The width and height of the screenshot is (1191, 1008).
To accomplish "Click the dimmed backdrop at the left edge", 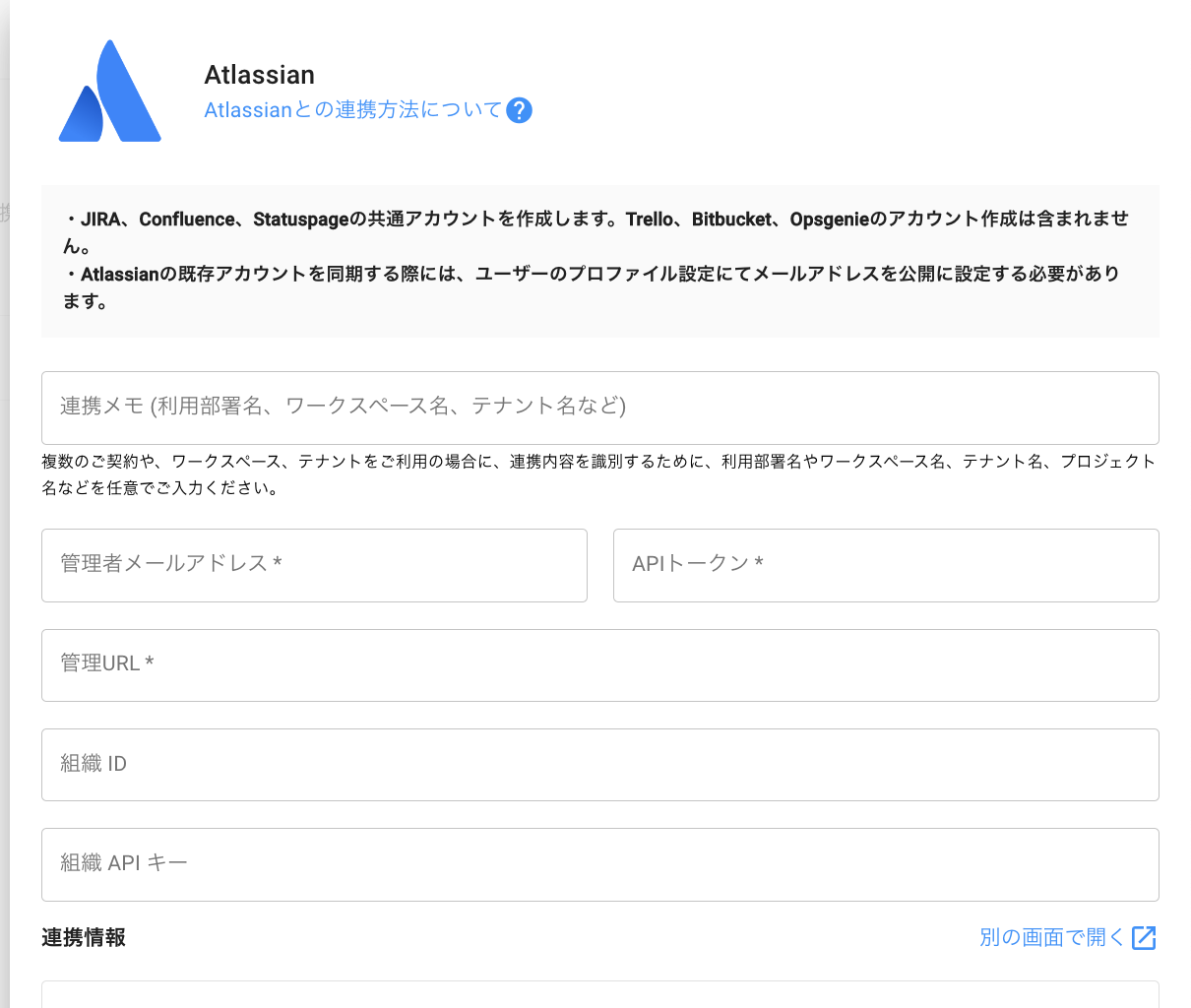I will click(x=4, y=492).
